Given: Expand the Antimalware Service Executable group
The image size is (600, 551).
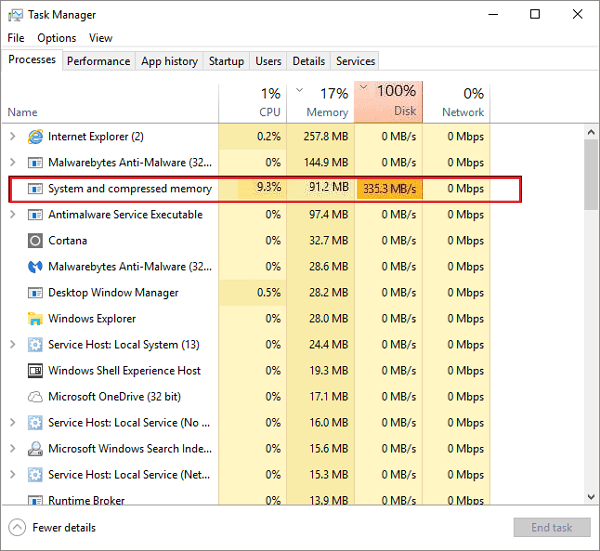Looking at the screenshot, I should pyautogui.click(x=13, y=215).
